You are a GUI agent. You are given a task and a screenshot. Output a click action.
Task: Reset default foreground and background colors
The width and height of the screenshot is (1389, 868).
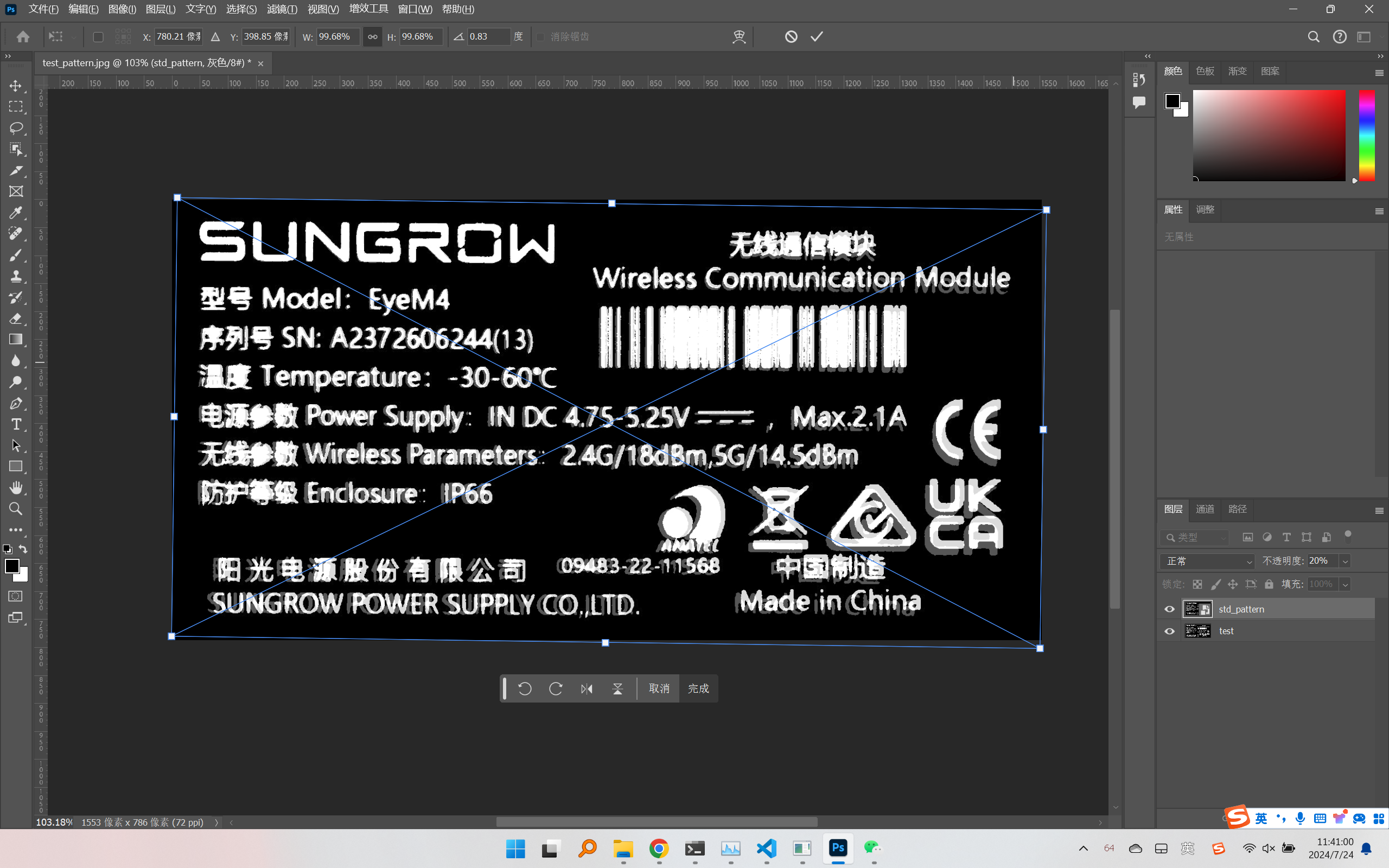pos(8,550)
